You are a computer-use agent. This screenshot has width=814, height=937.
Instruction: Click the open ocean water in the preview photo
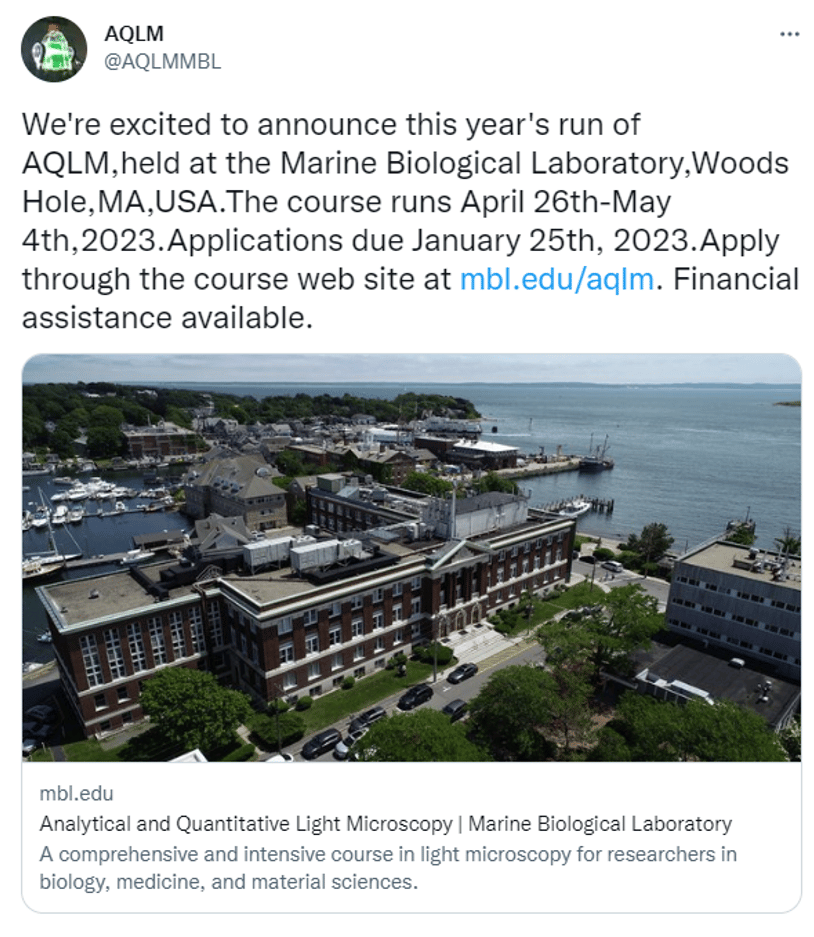tap(660, 440)
